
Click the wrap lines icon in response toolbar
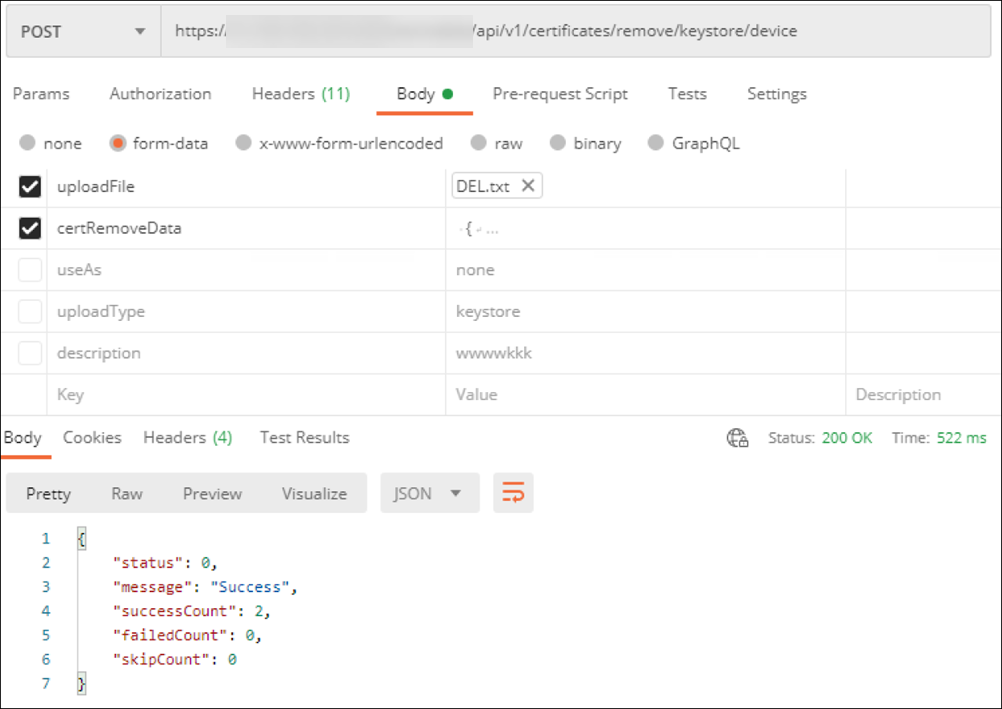513,493
